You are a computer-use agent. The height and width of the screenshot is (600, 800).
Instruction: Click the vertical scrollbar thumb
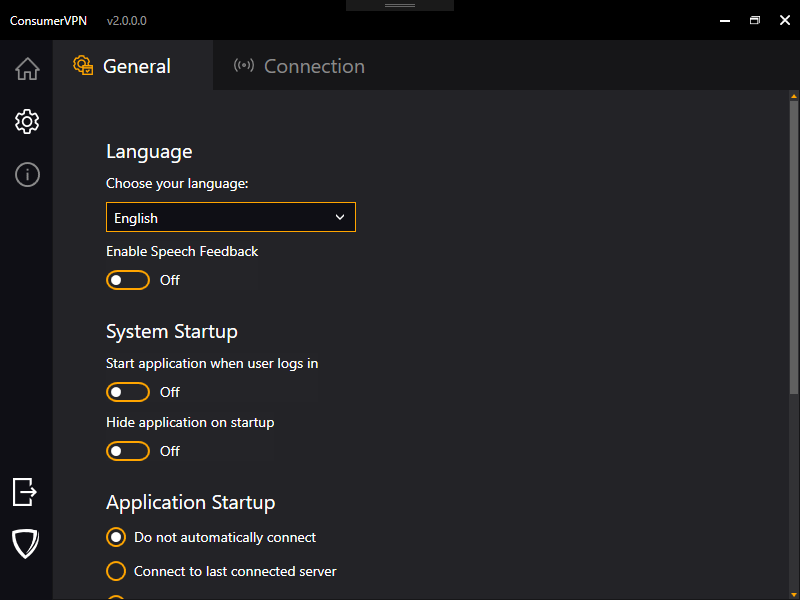[793, 247]
